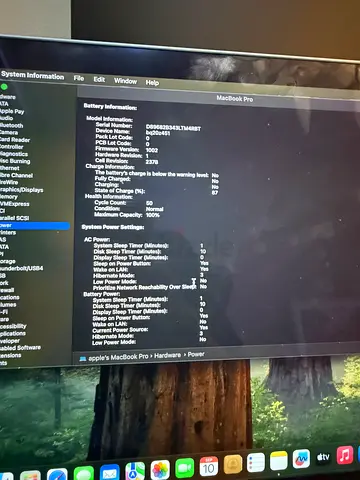Open the Edit menu
360x480 pixels.
[99, 79]
